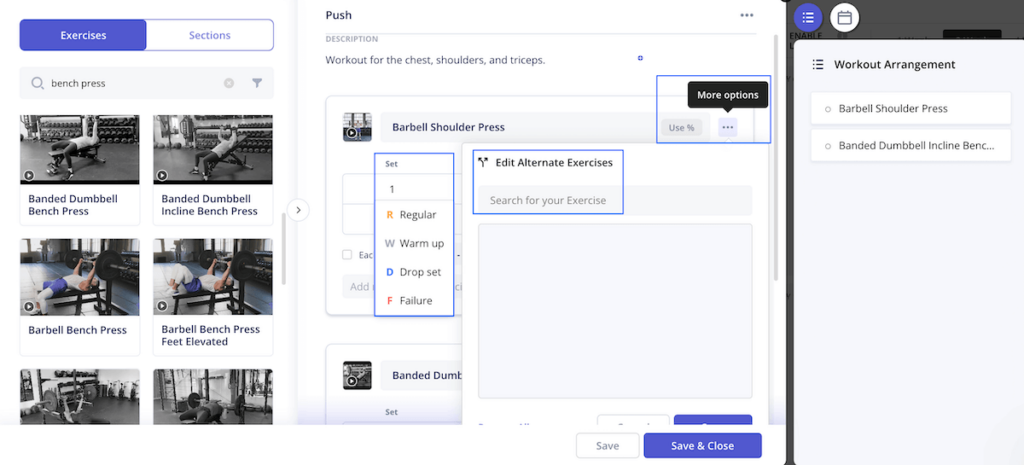Clear the bench press search text
1024x465 pixels.
click(229, 83)
